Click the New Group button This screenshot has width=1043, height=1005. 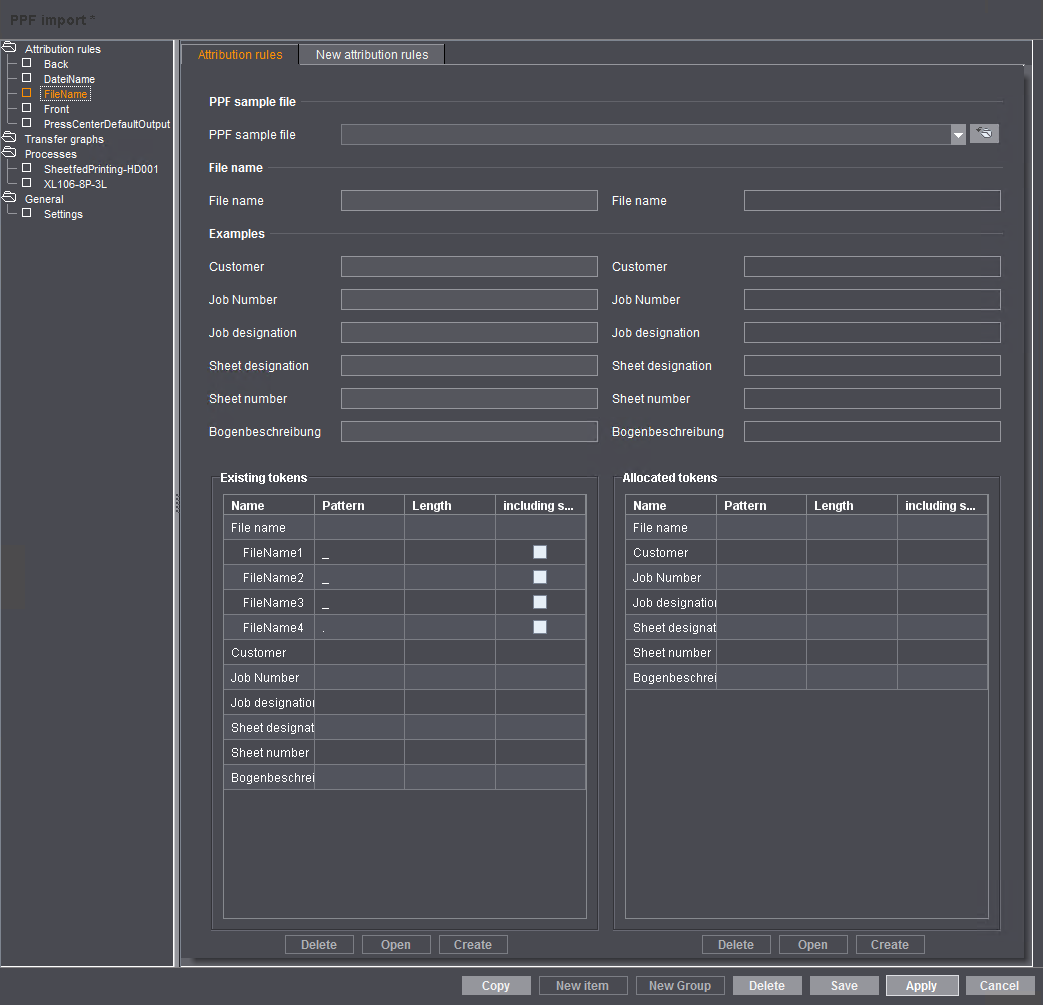tap(680, 985)
